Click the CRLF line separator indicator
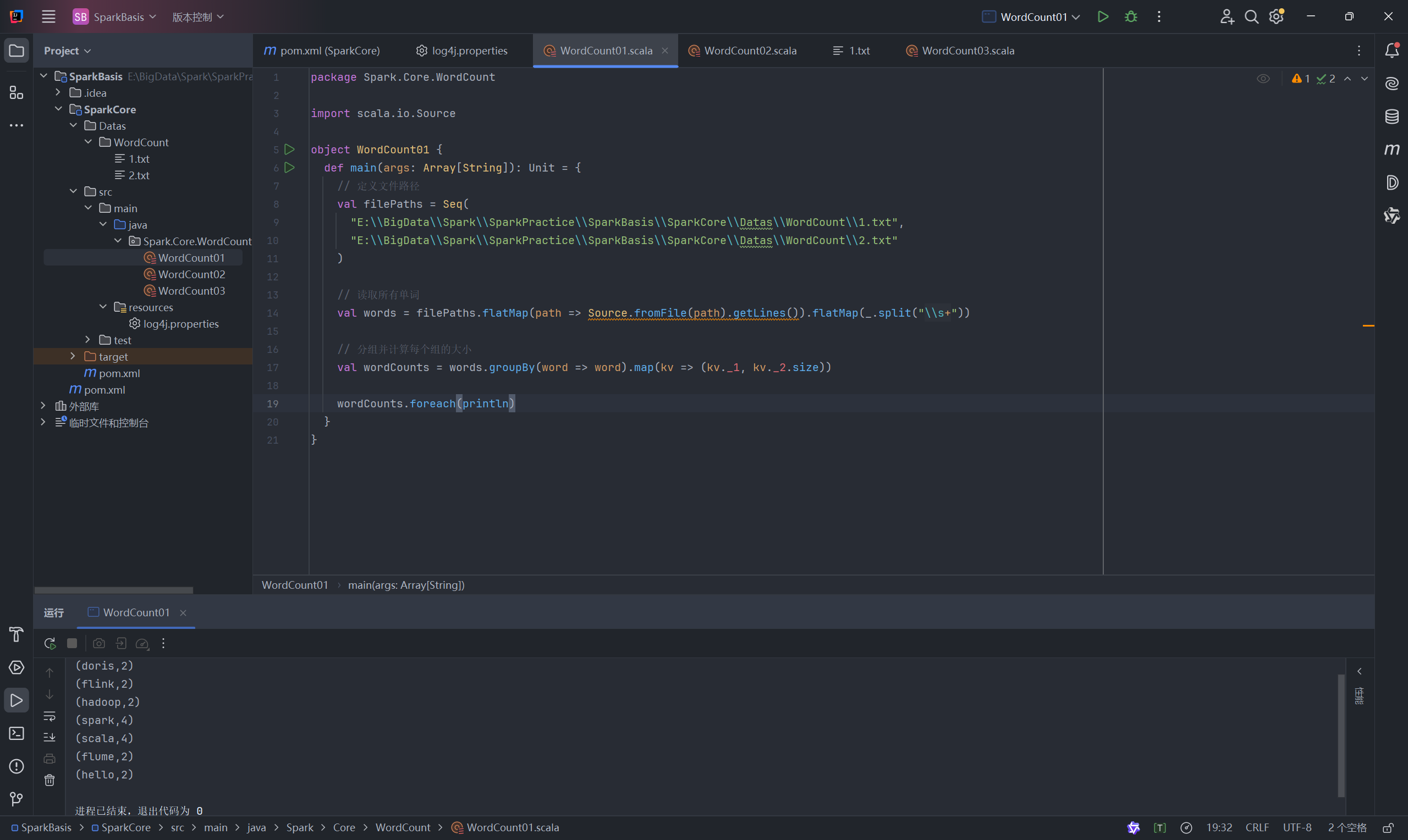 click(1256, 827)
